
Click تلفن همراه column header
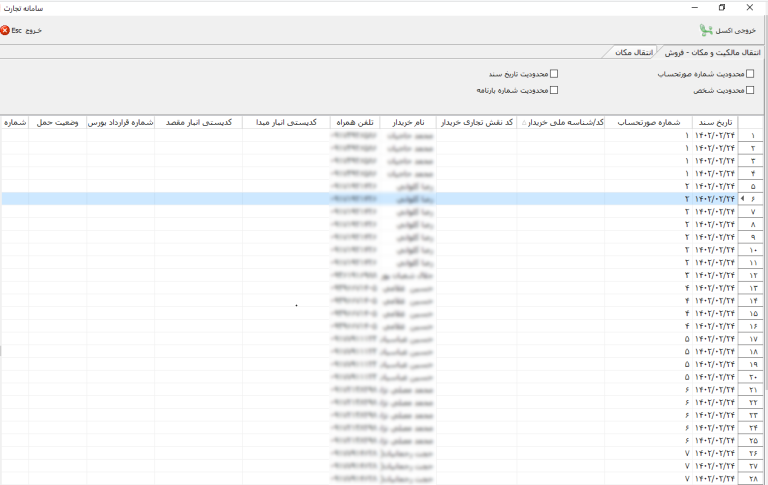pyautogui.click(x=355, y=122)
